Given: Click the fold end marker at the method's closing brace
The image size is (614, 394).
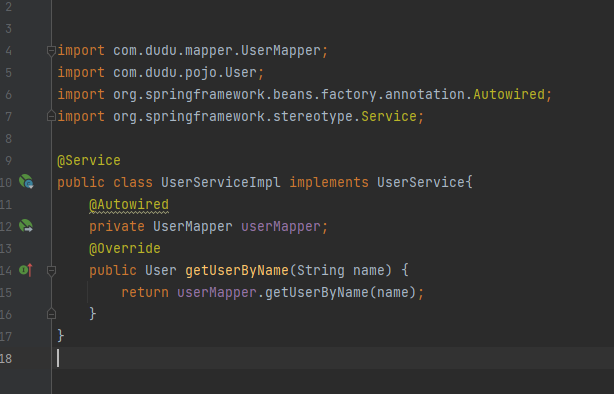Looking at the screenshot, I should tap(51, 314).
